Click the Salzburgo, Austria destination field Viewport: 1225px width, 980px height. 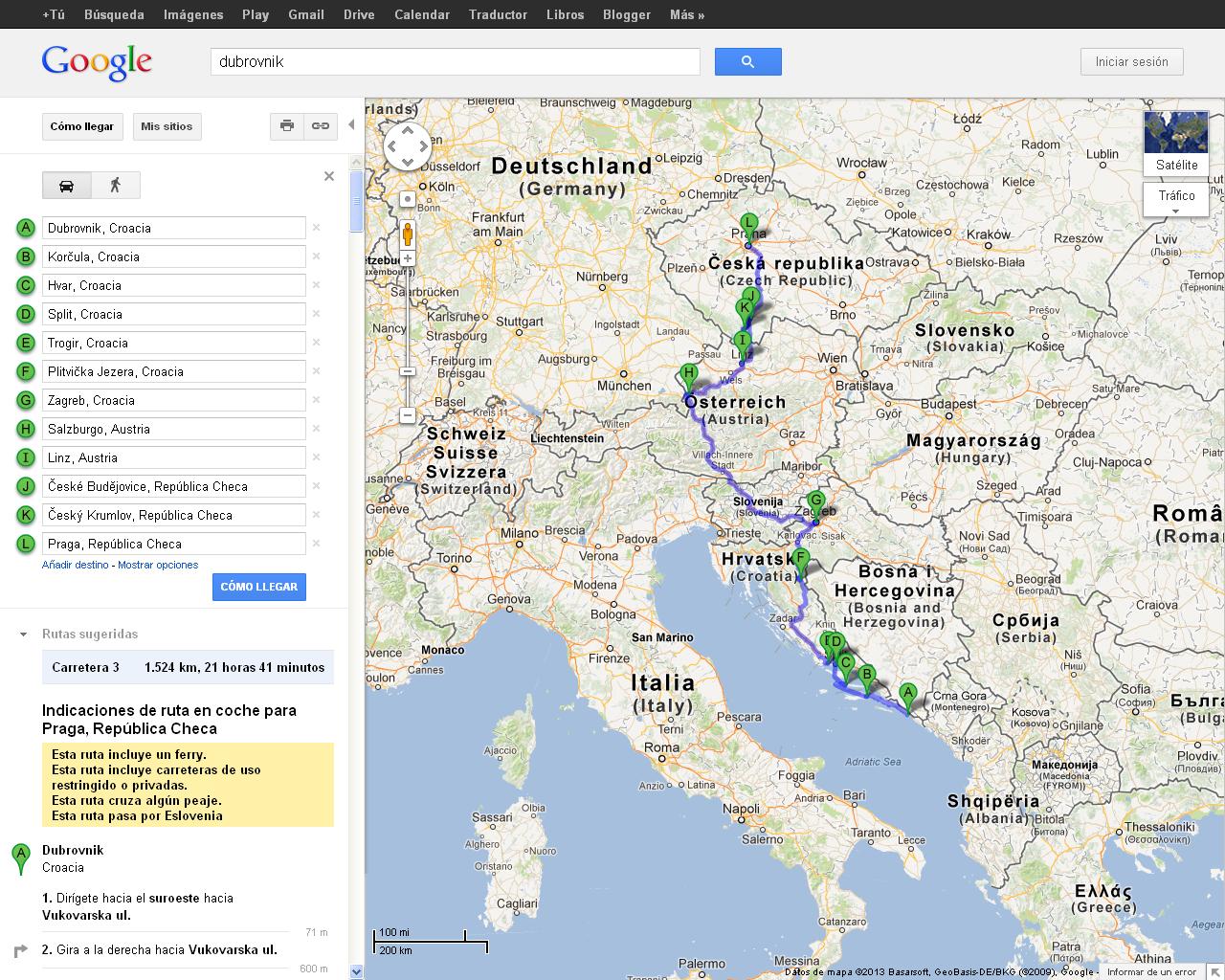173,429
